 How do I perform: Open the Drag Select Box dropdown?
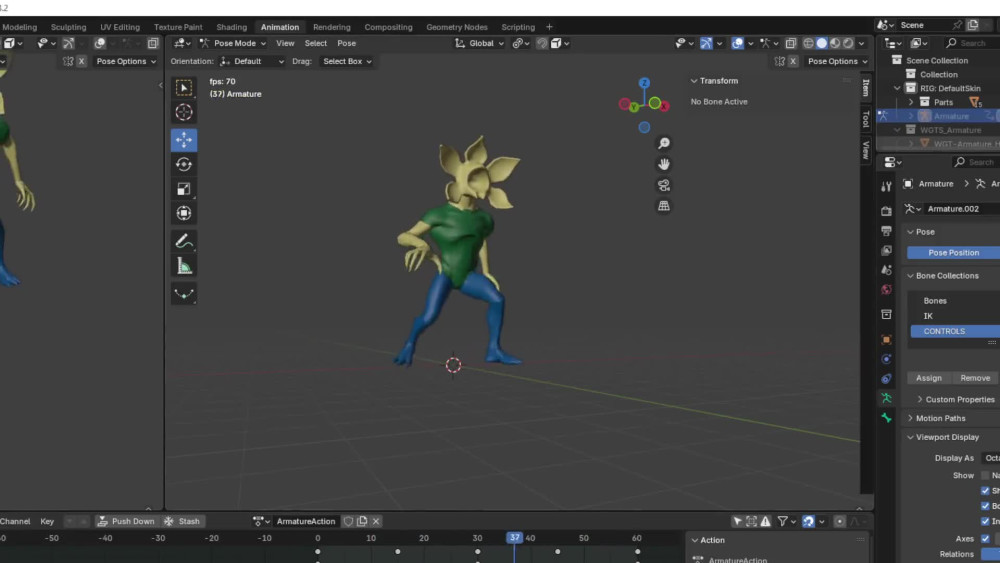[346, 61]
